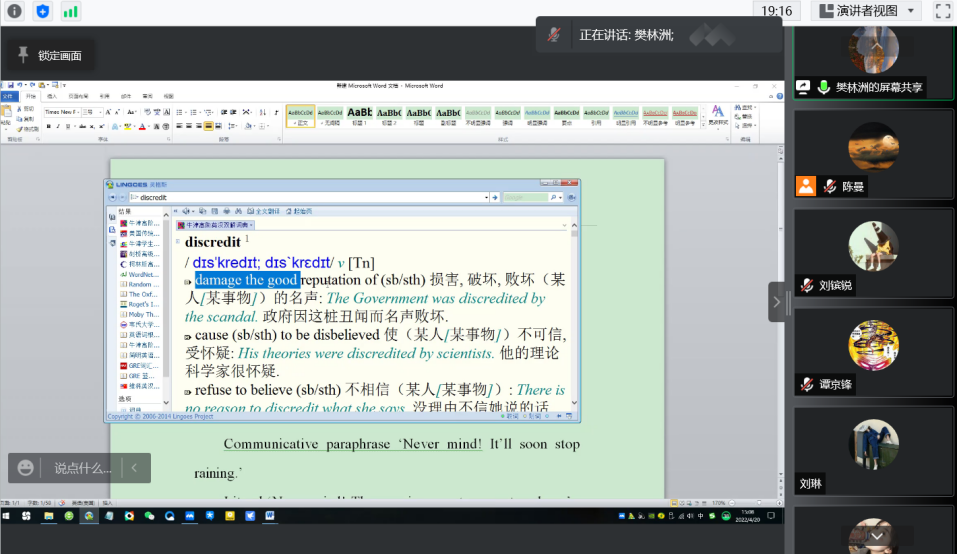Click the Lingoes back navigation arrow
957x554 pixels.
tap(112, 198)
